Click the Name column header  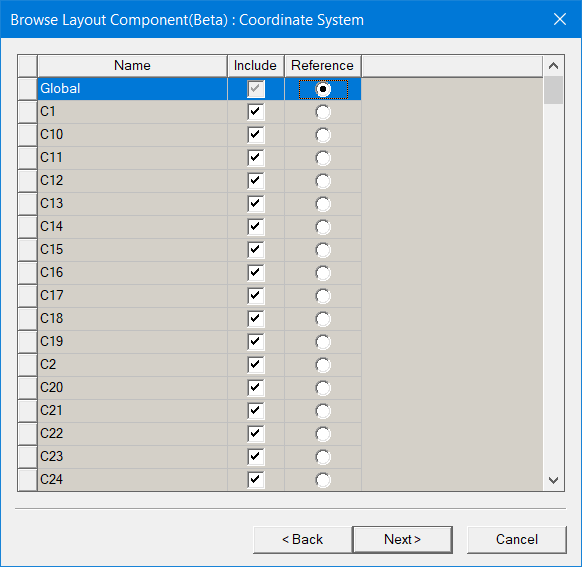coord(132,66)
